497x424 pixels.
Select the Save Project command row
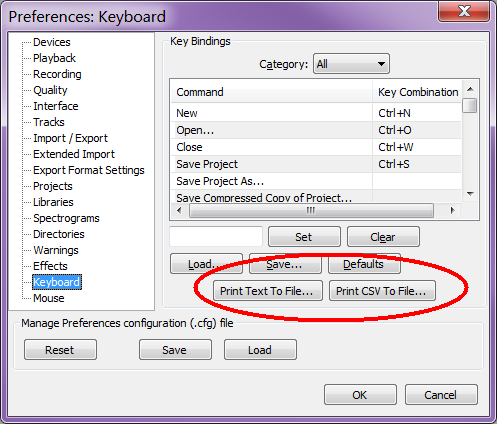pos(316,164)
